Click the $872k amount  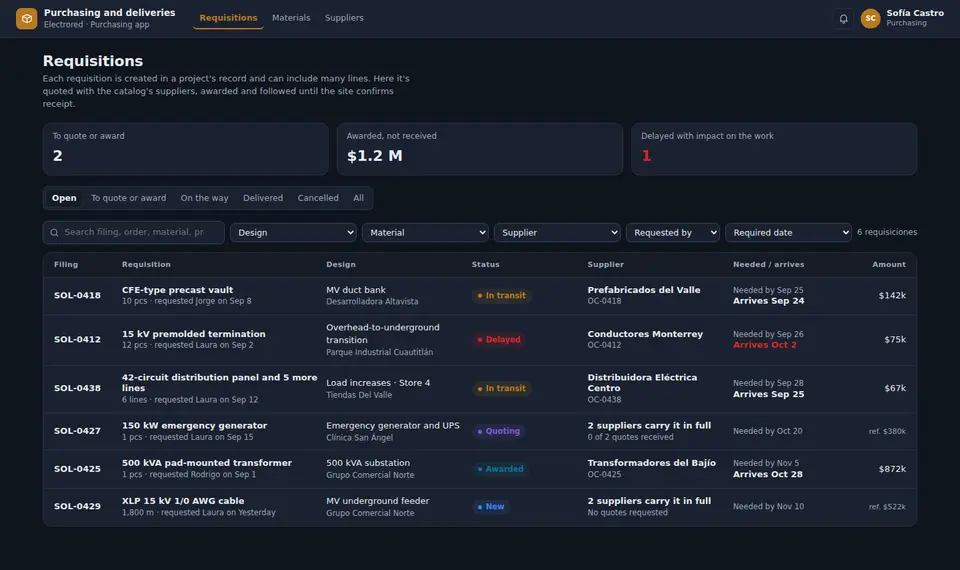click(x=892, y=469)
